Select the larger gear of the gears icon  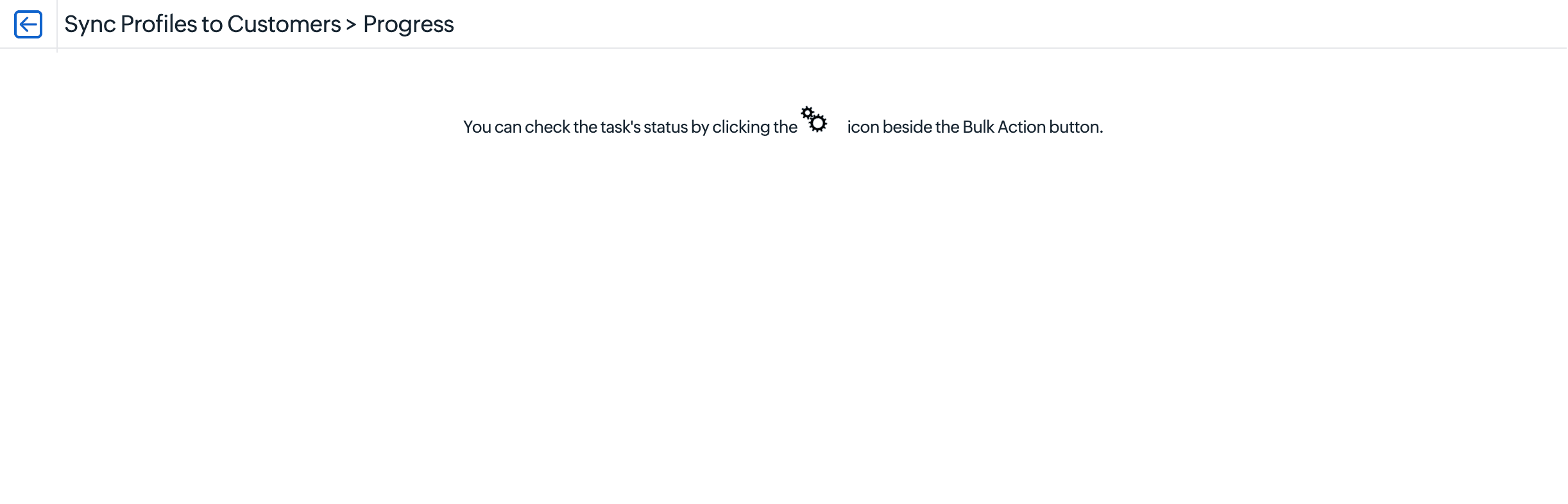pos(818,122)
